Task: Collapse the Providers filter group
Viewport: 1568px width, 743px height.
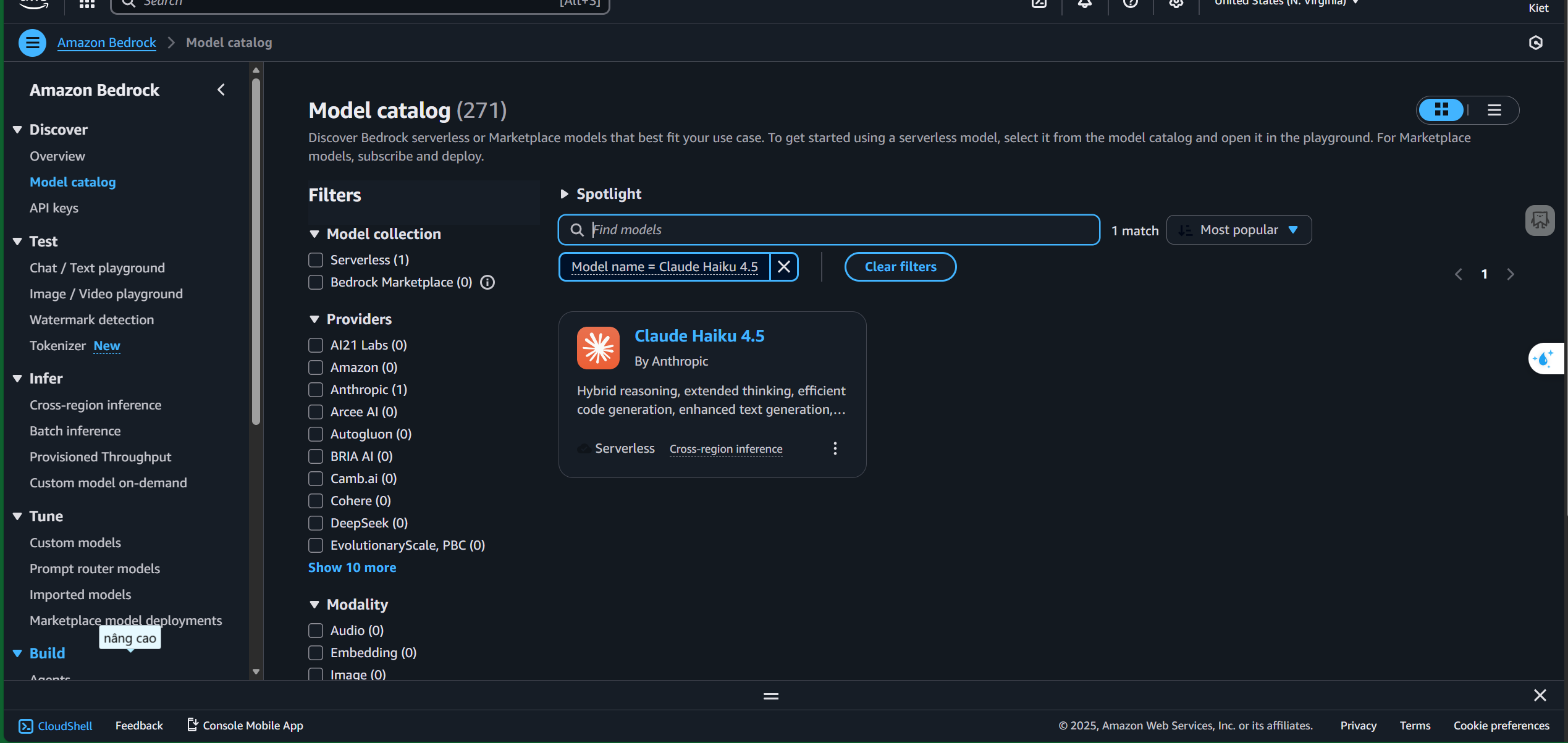Action: point(314,319)
